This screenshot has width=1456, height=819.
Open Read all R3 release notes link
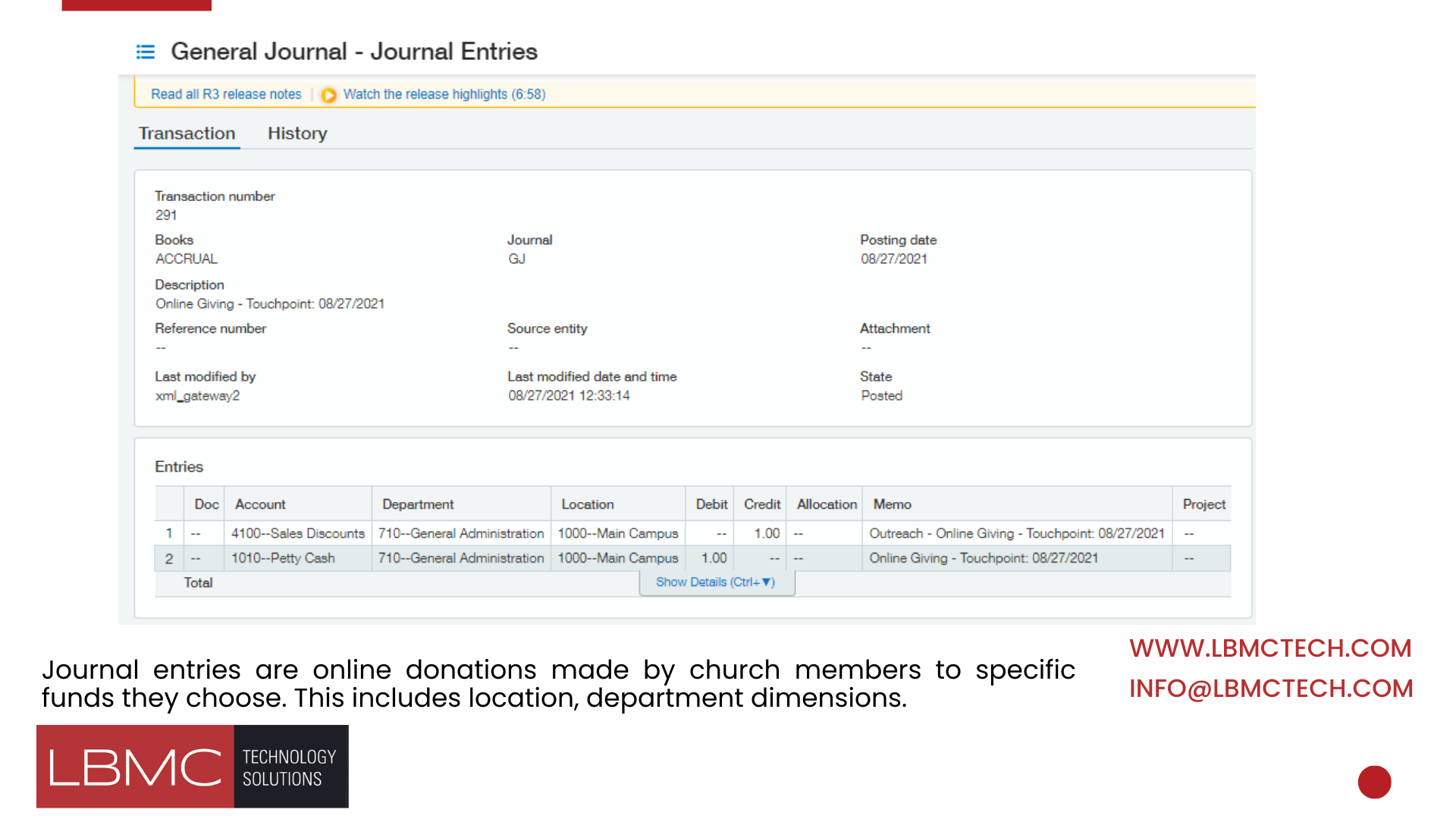point(226,94)
